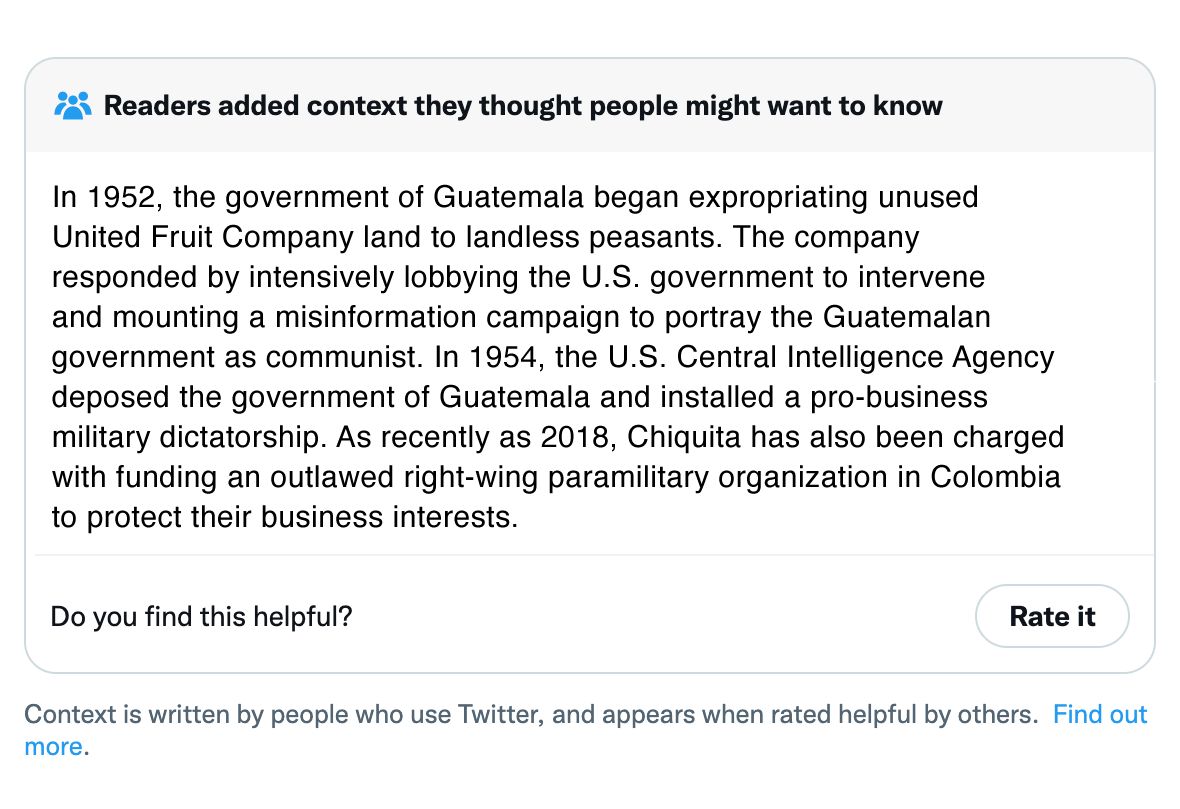Click the word "Colombia" in the note
This screenshot has width=1180, height=809.
tap(995, 477)
